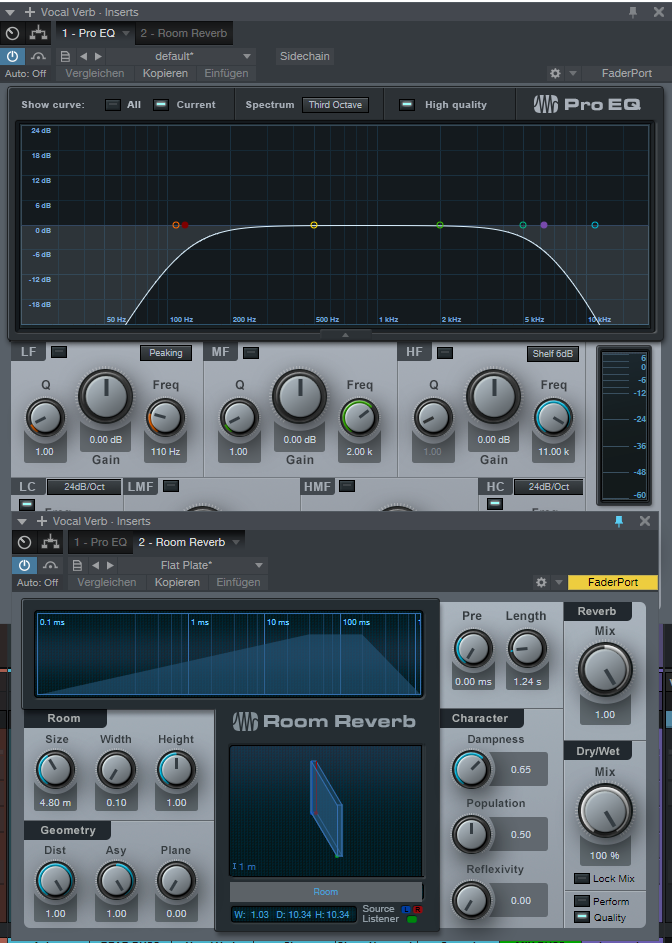Go to previous preset in Room Reverb window

[x=96, y=565]
